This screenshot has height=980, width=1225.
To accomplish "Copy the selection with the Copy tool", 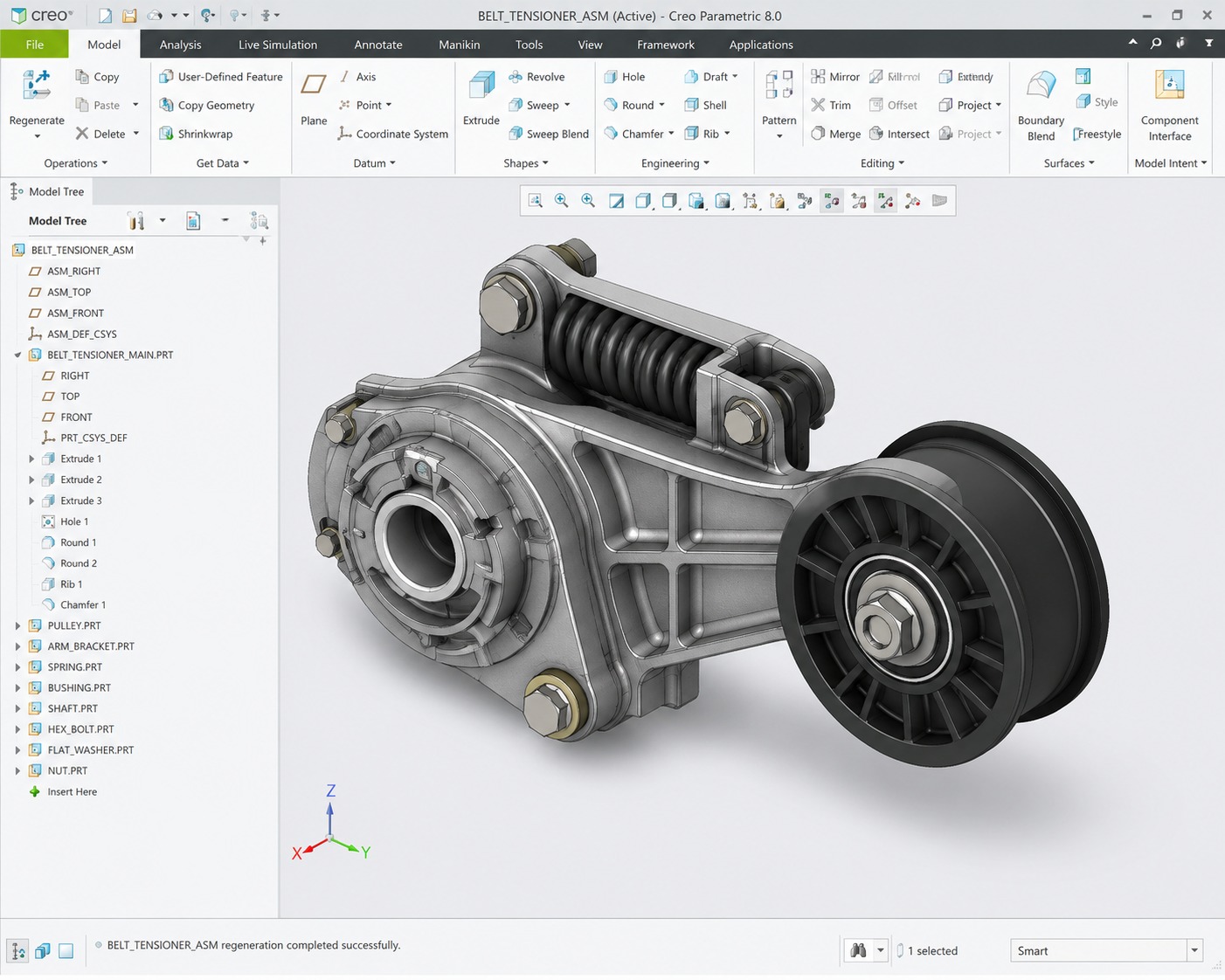I will pos(97,77).
